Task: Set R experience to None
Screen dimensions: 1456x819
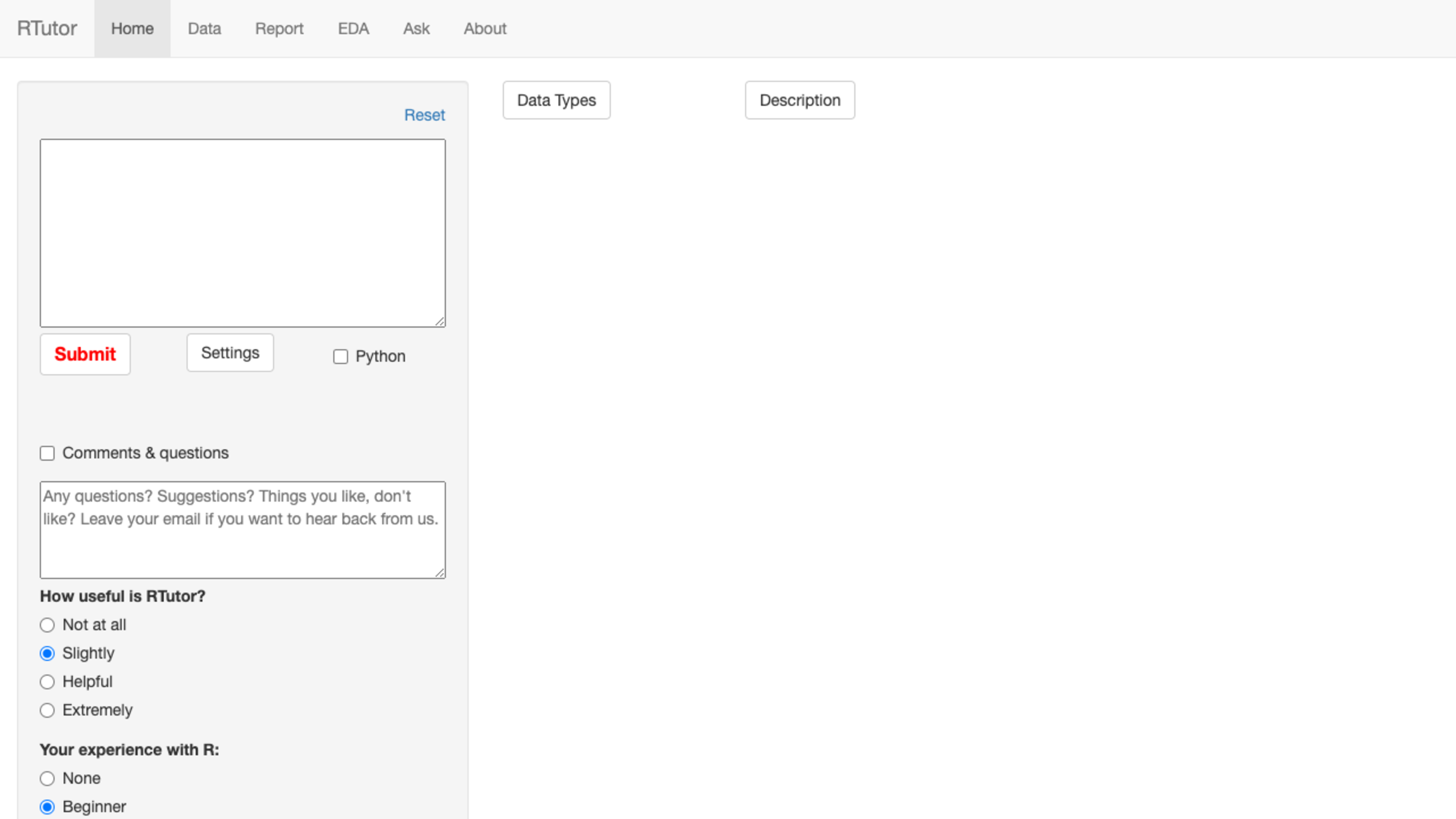Action: [x=47, y=778]
